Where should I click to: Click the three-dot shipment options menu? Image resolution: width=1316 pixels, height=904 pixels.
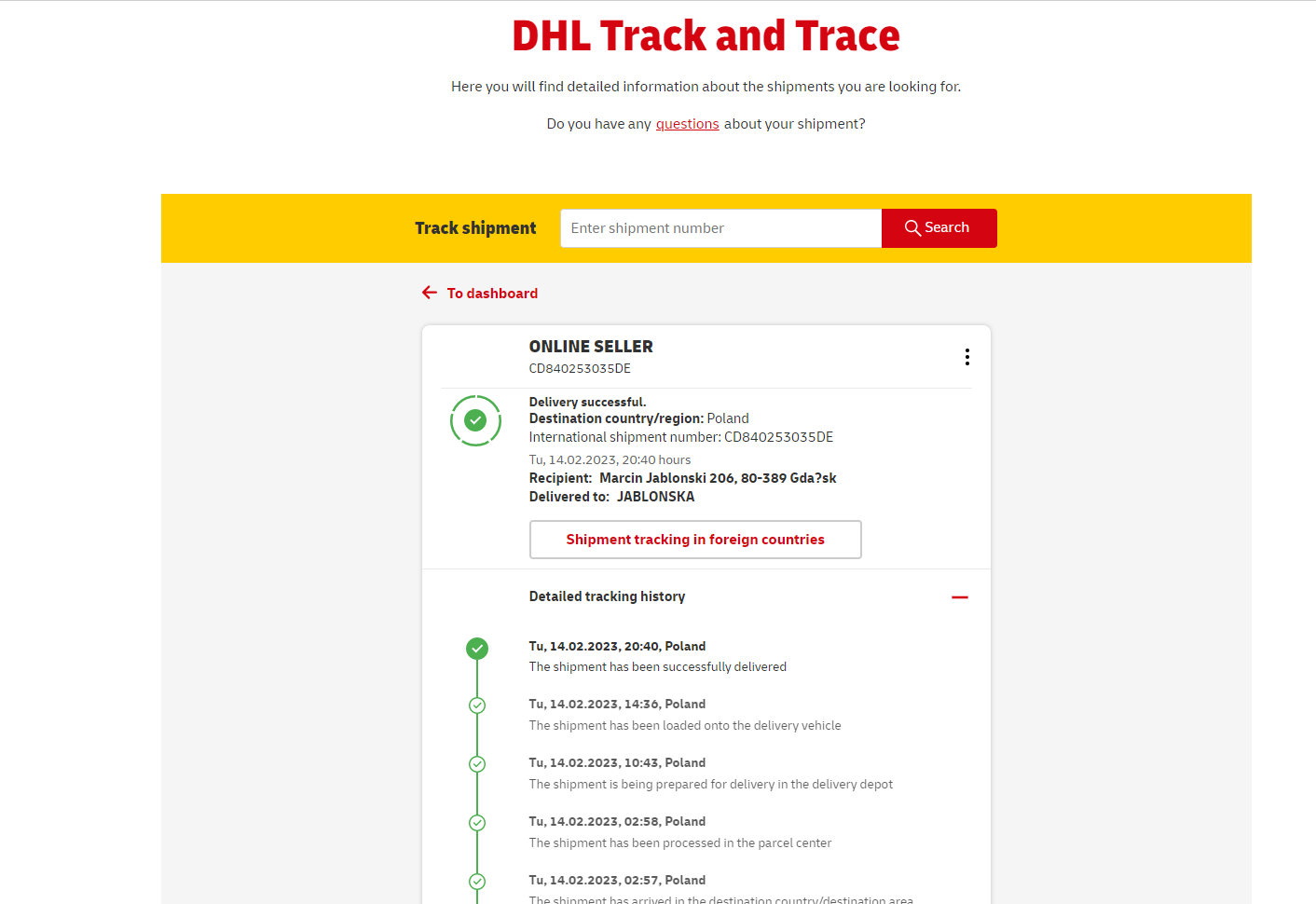click(x=966, y=357)
